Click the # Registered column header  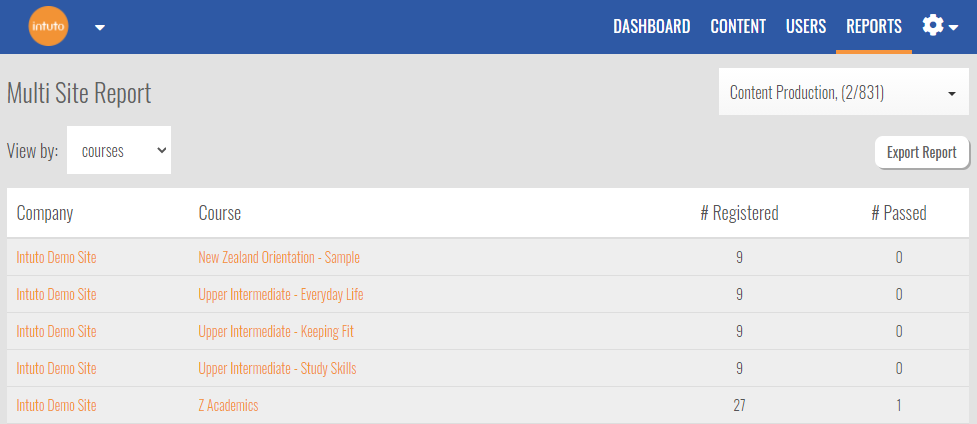click(739, 213)
